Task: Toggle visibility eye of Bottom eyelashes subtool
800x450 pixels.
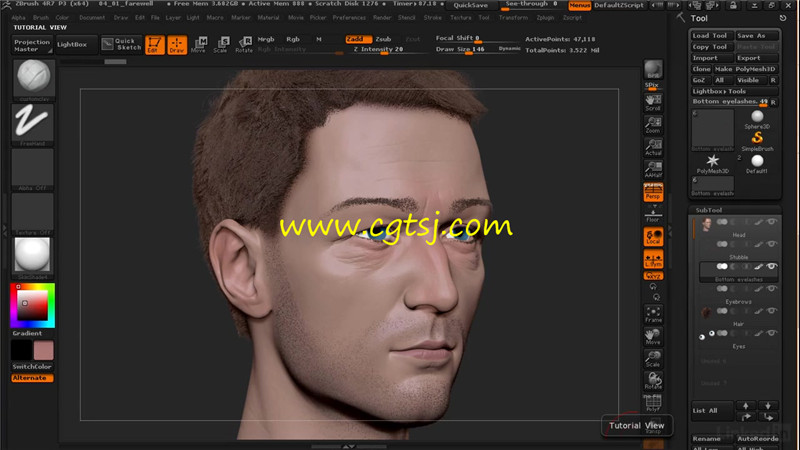Action: [x=771, y=266]
